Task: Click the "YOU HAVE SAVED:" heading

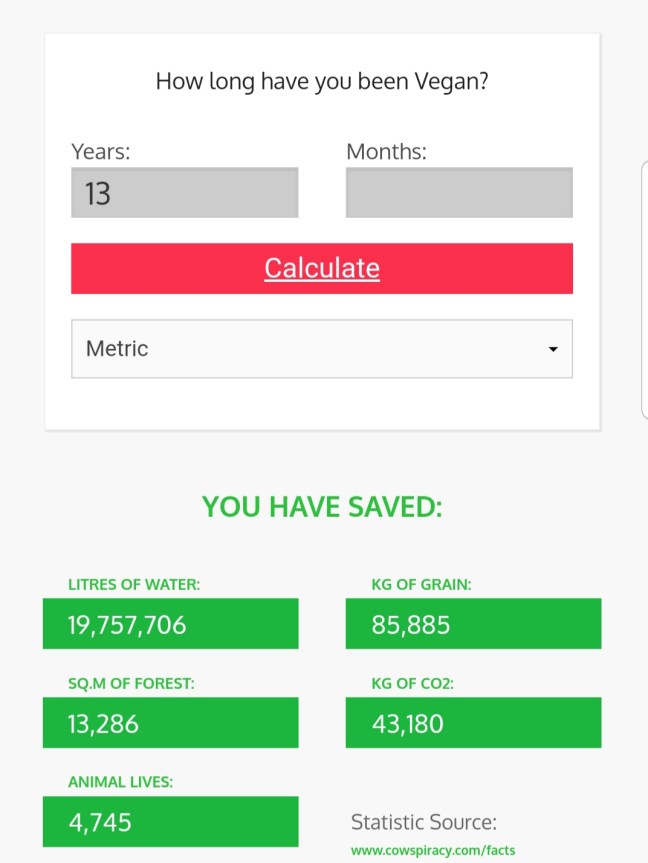Action: [322, 507]
